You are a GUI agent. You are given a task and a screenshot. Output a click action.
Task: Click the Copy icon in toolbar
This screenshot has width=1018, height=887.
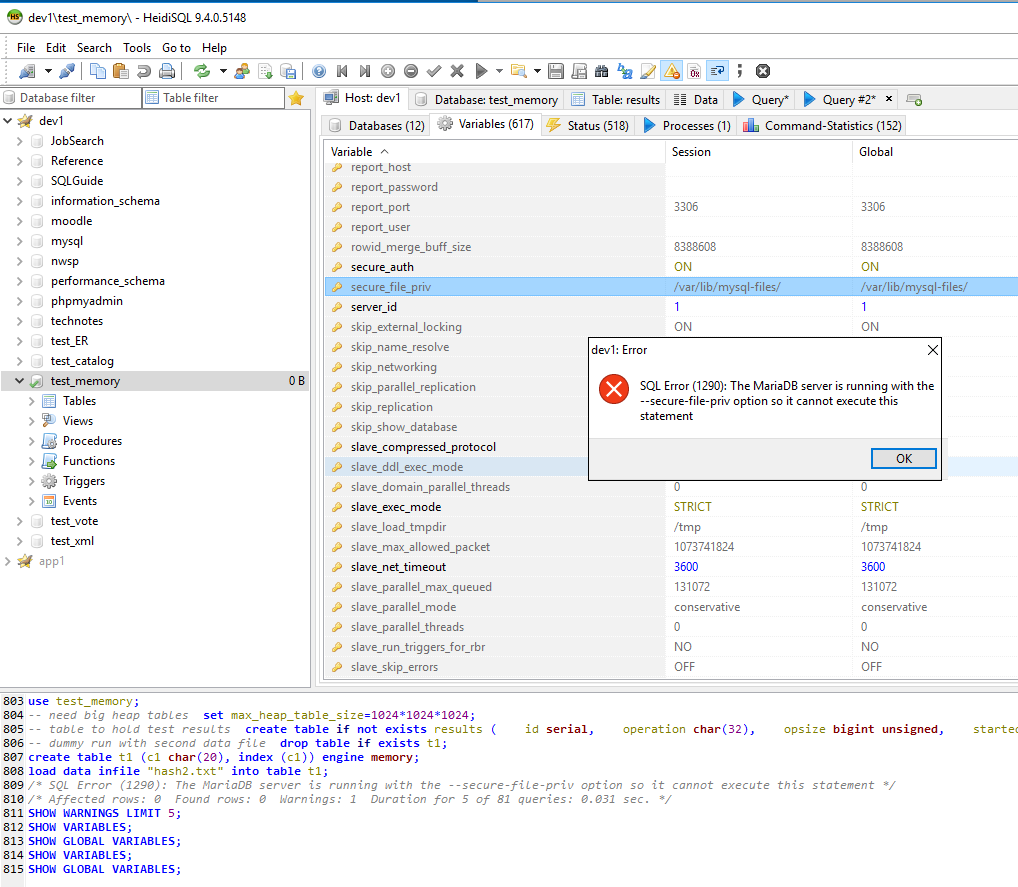pyautogui.click(x=98, y=71)
